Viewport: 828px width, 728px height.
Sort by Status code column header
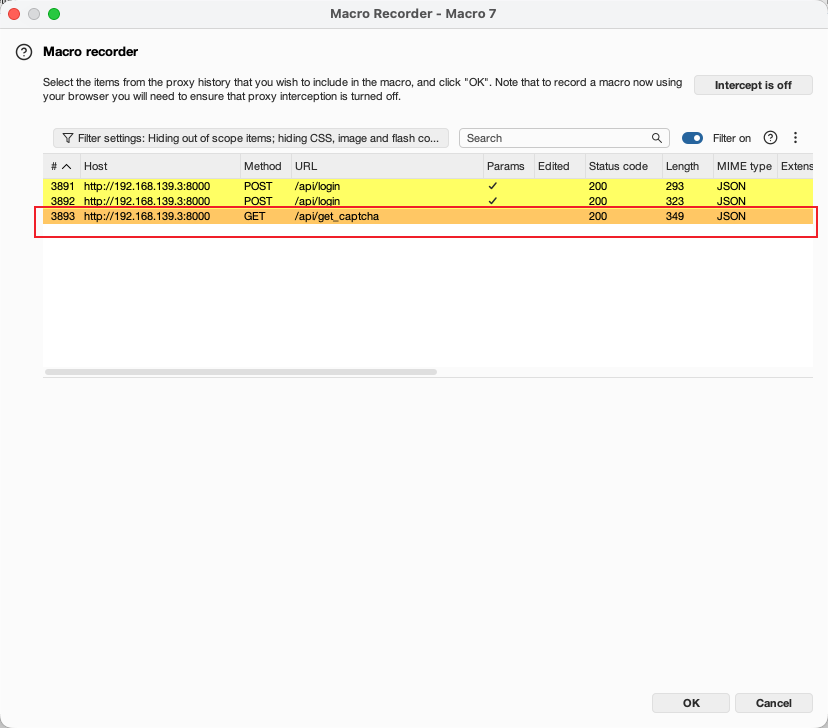coord(624,166)
